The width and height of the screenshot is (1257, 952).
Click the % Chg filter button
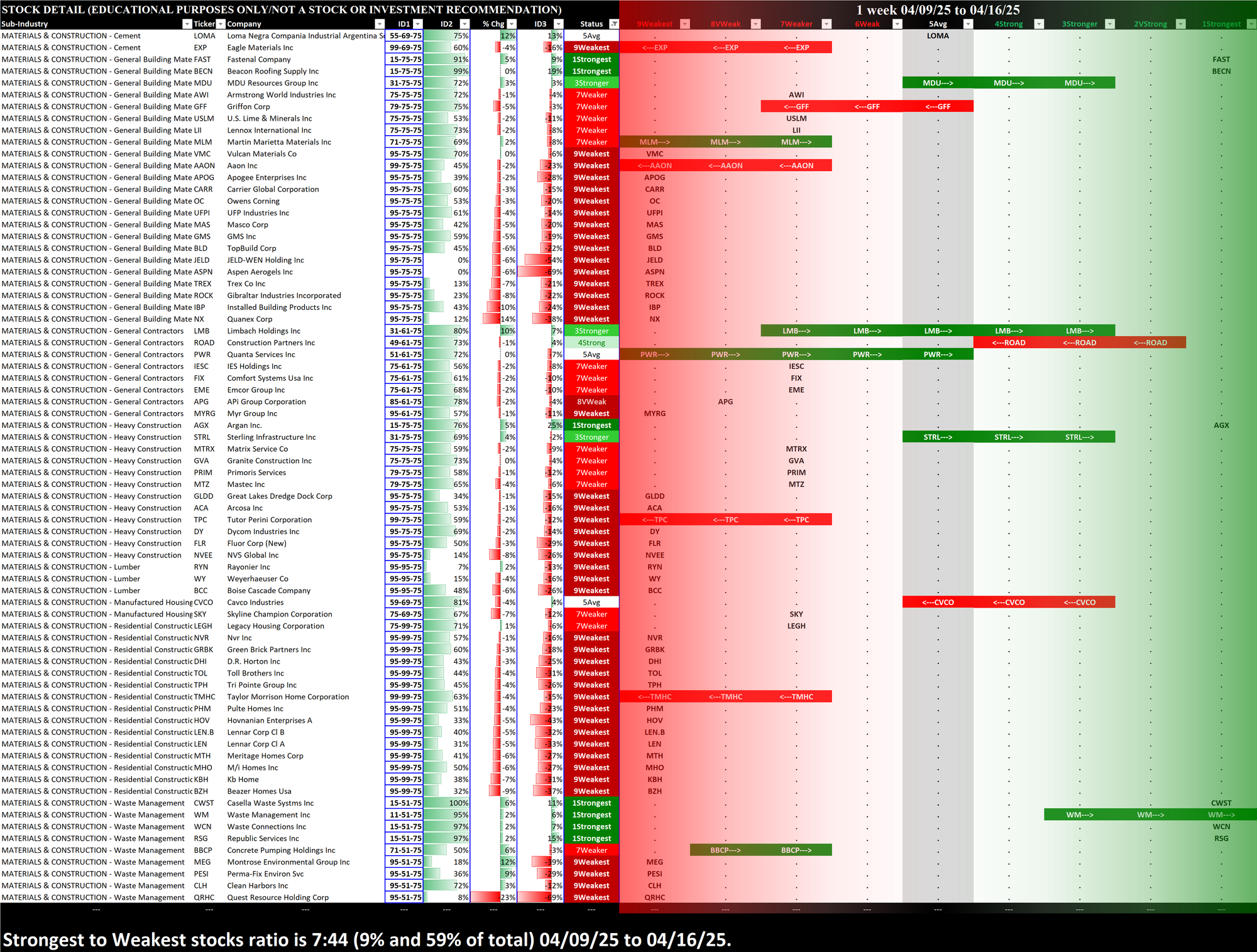pos(512,24)
